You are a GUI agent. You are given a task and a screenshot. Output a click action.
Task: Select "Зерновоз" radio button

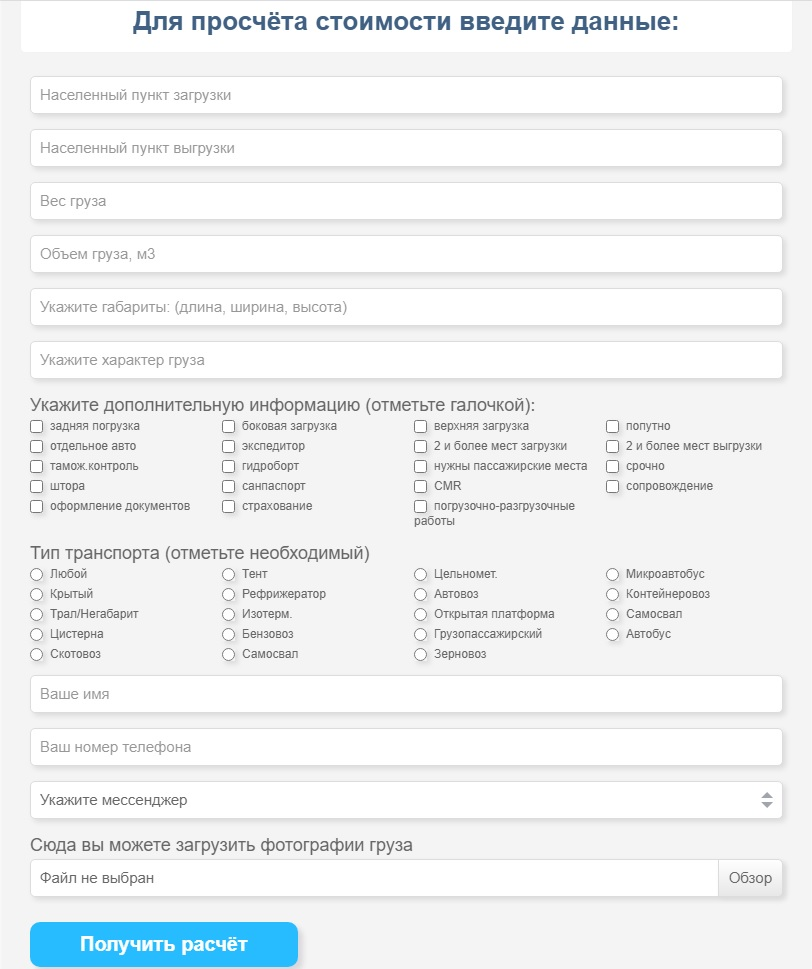pyautogui.click(x=421, y=655)
